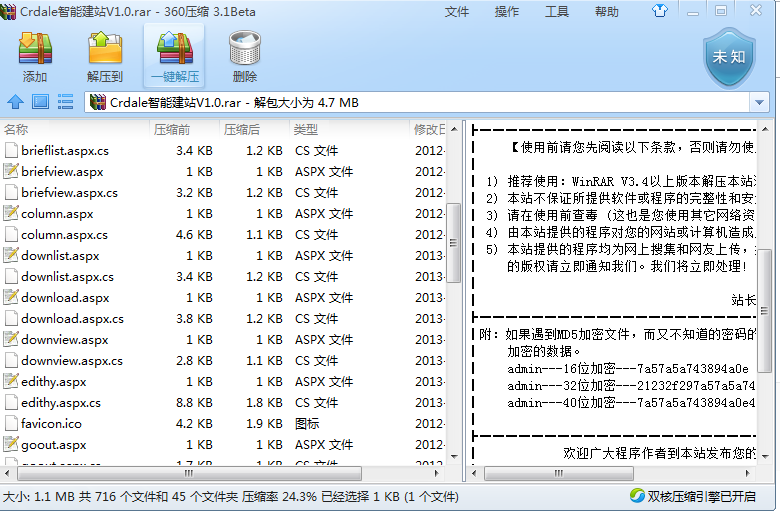
Task: Click 3.8 KB size of download.aspx.cs
Action: pos(194,318)
